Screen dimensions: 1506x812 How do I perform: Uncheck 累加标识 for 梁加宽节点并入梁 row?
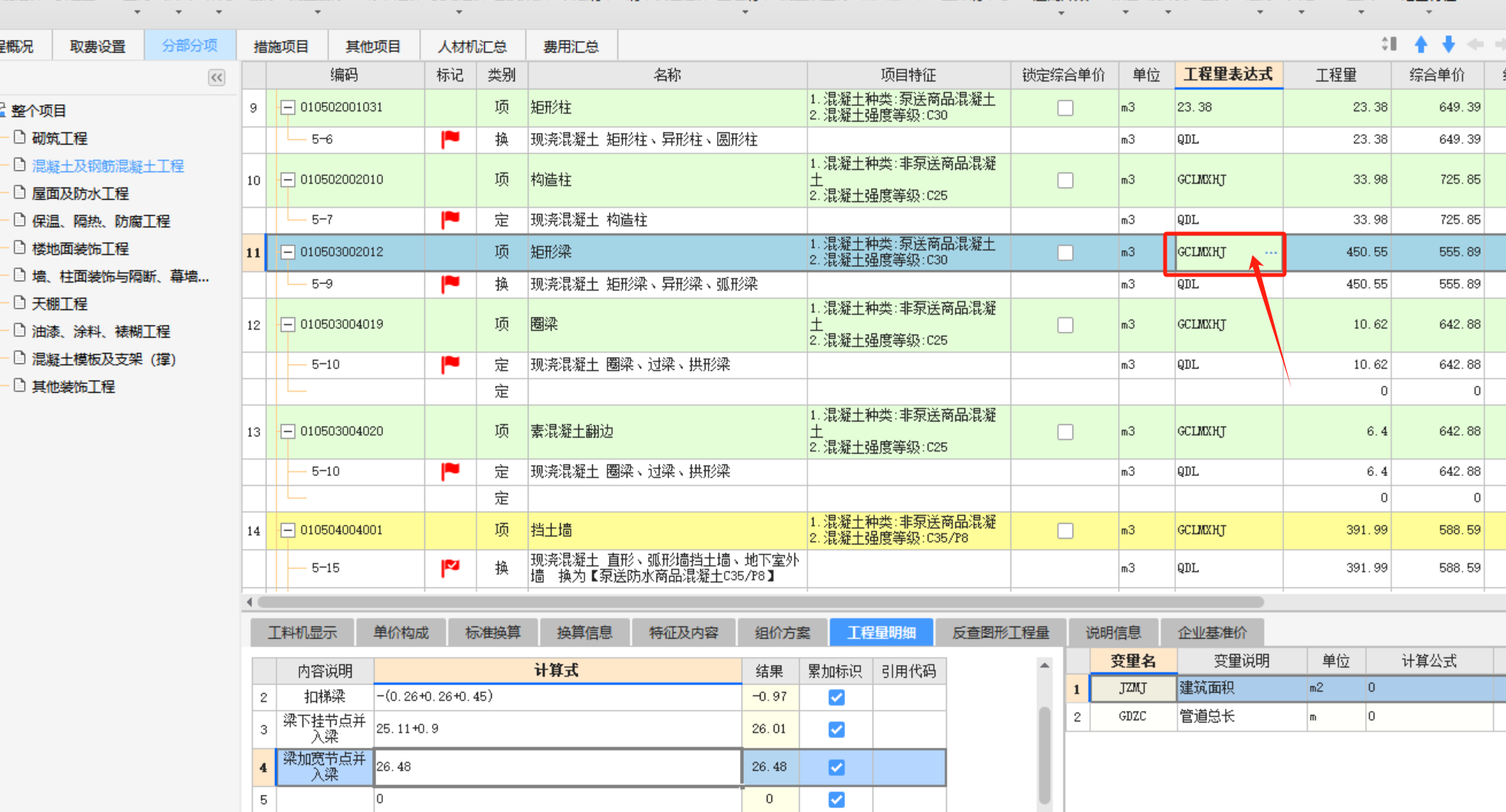(x=836, y=767)
